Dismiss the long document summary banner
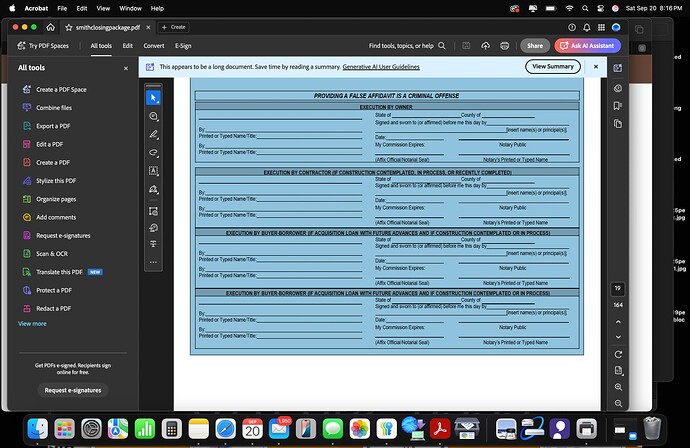This screenshot has width=690, height=448. [596, 66]
